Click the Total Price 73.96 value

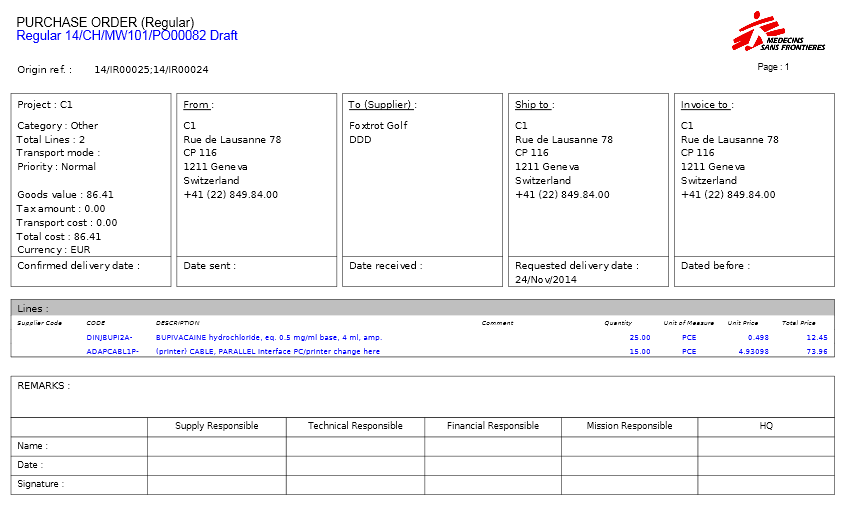coord(816,352)
